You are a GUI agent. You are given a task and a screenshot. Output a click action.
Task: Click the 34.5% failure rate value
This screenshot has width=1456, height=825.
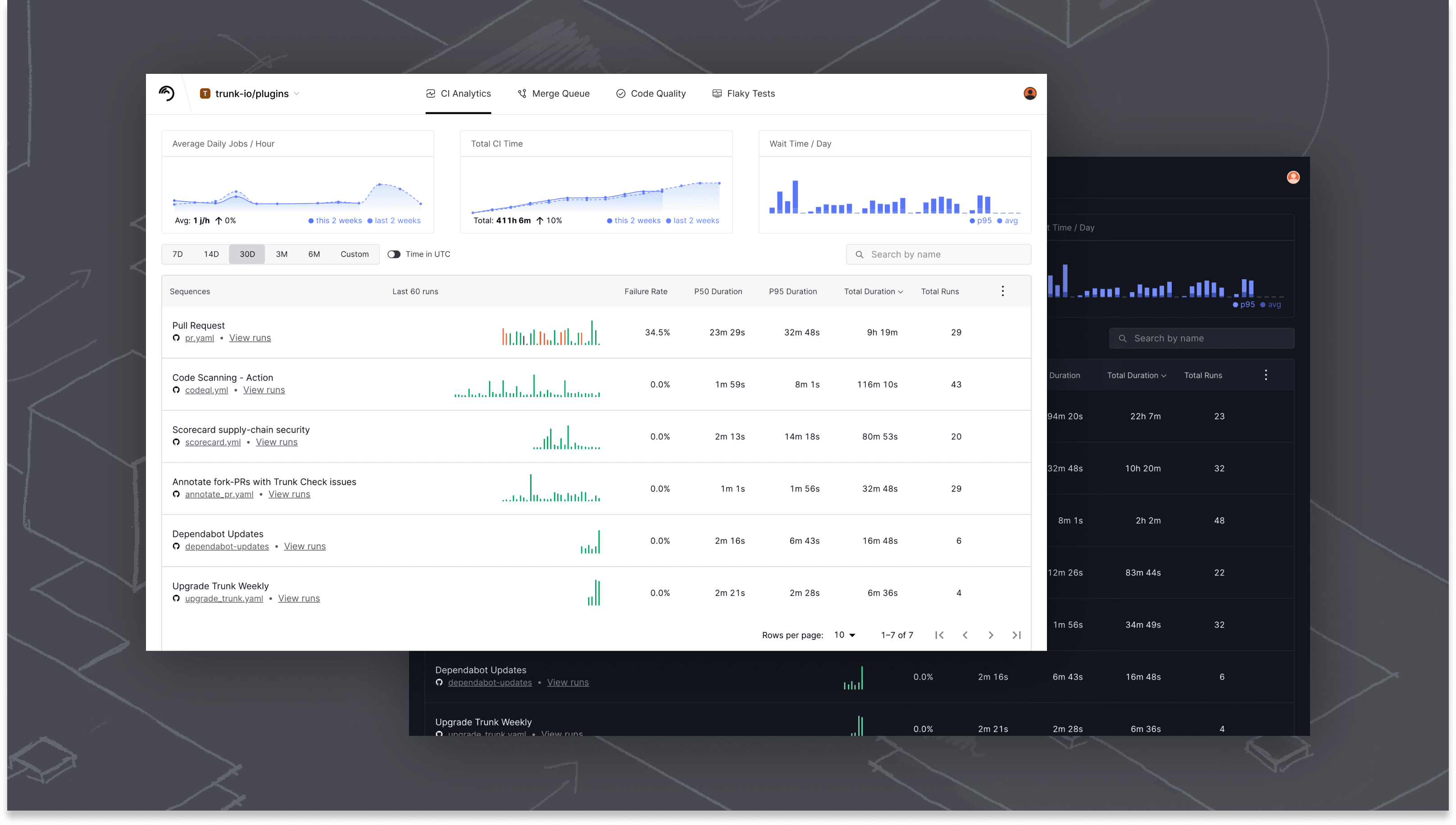click(657, 333)
